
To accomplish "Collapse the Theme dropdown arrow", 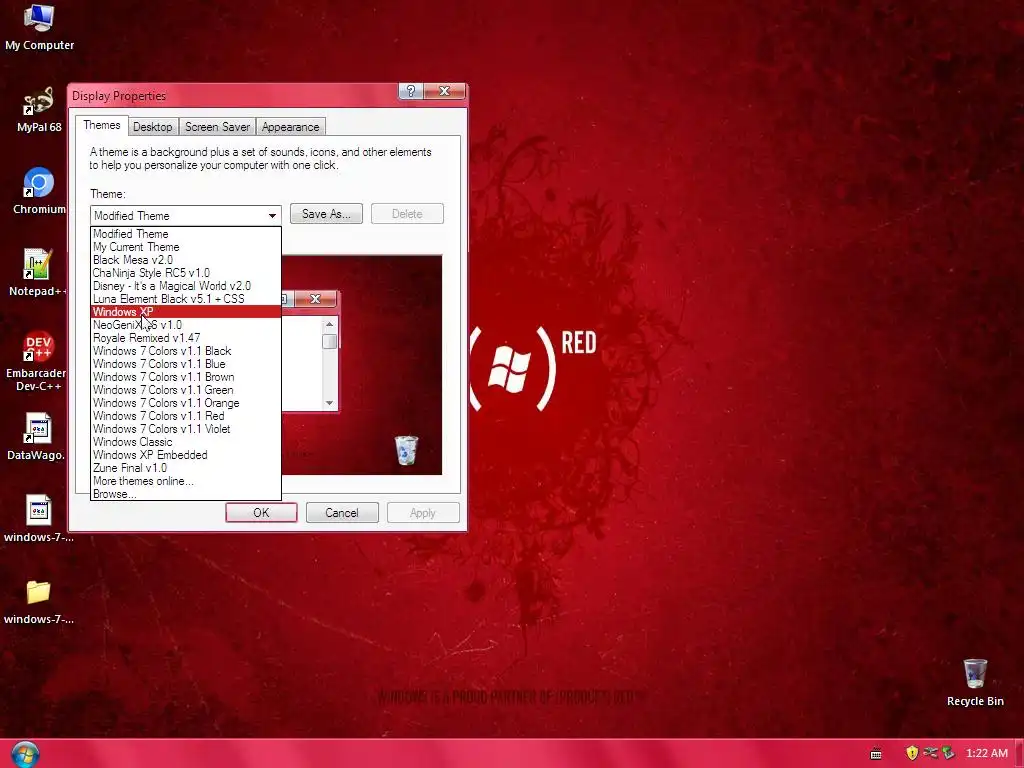I will (272, 216).
